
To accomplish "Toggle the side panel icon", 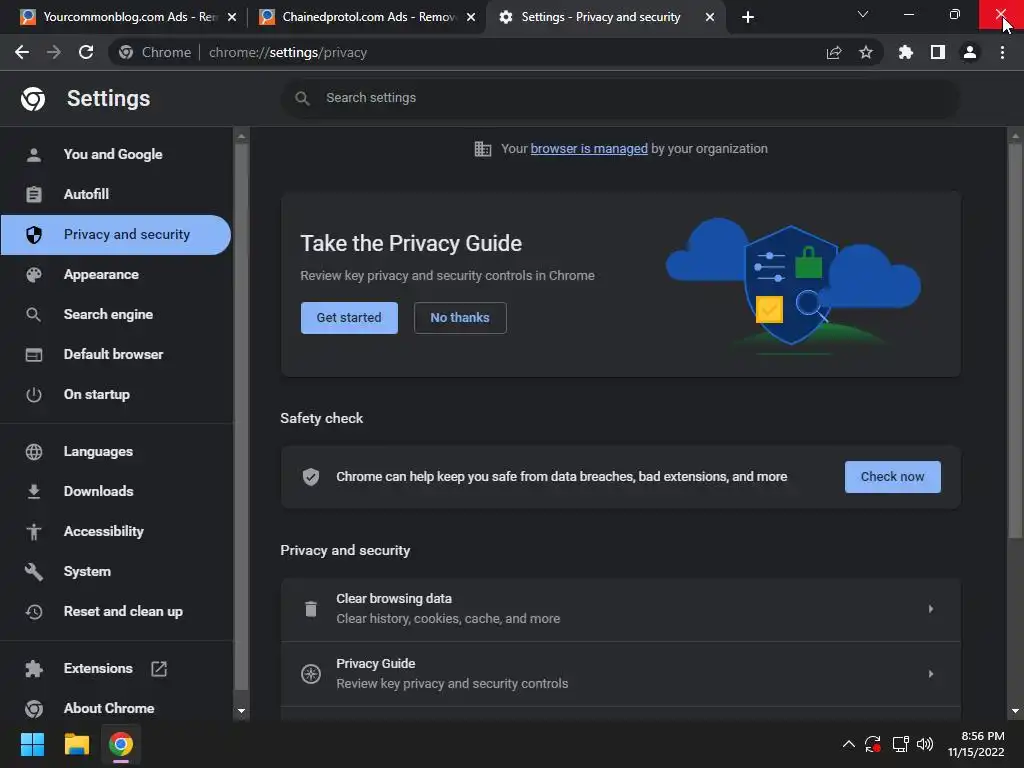I will pos(938,52).
